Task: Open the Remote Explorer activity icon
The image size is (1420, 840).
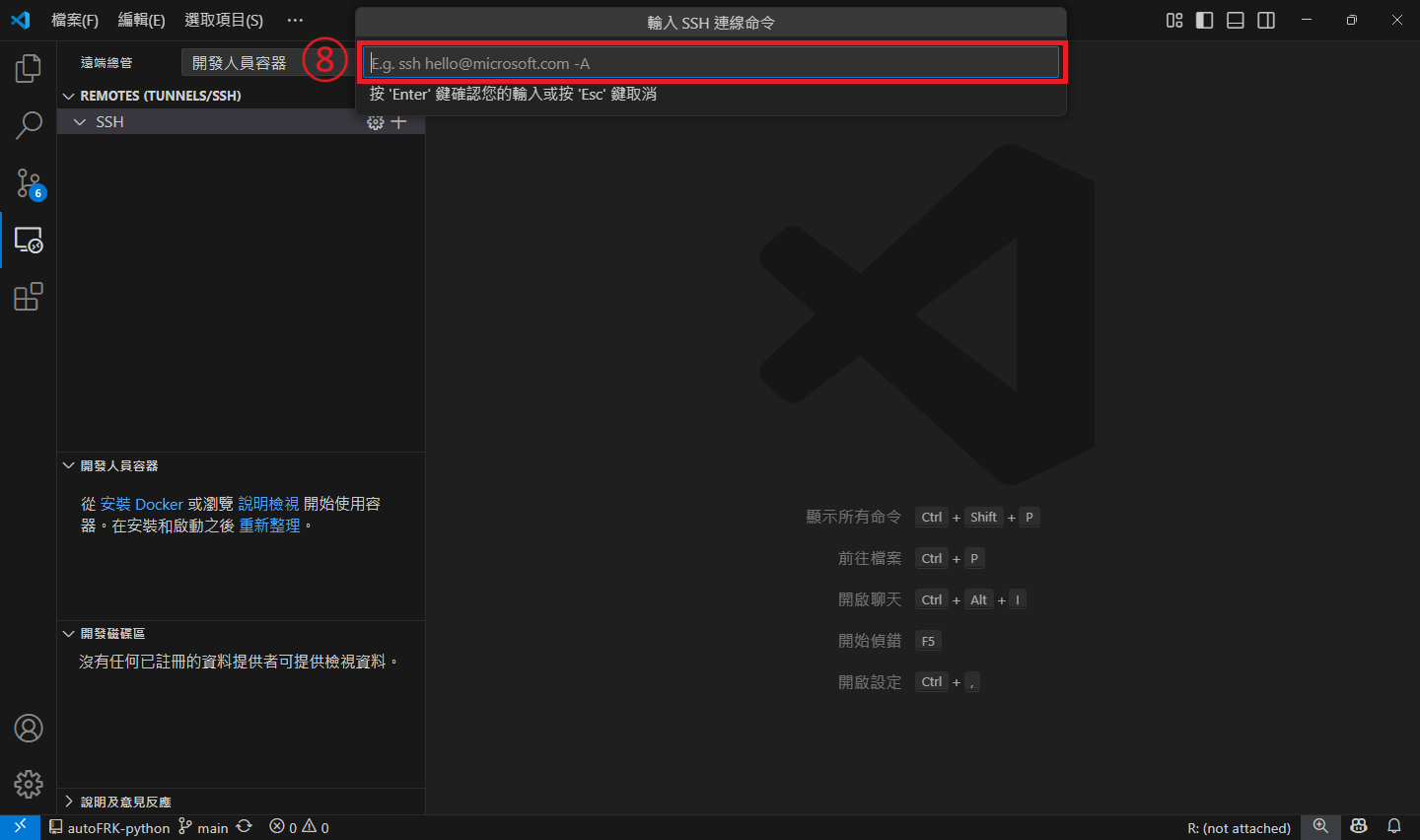Action: [29, 240]
